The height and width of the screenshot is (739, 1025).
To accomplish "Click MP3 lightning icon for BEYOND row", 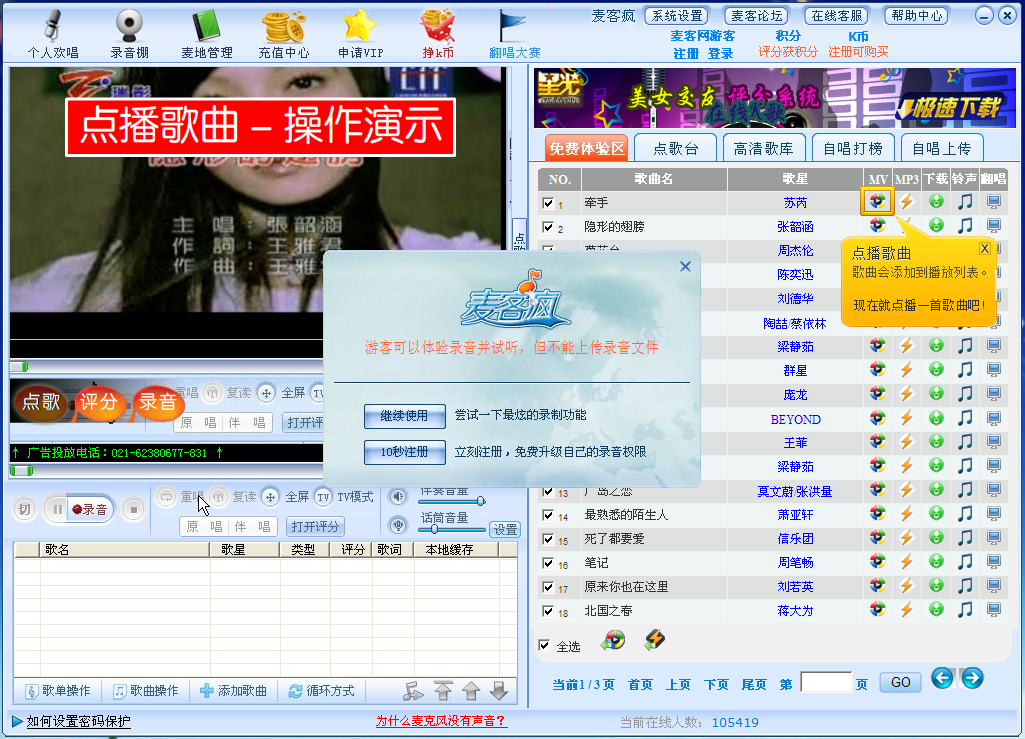I will point(906,419).
